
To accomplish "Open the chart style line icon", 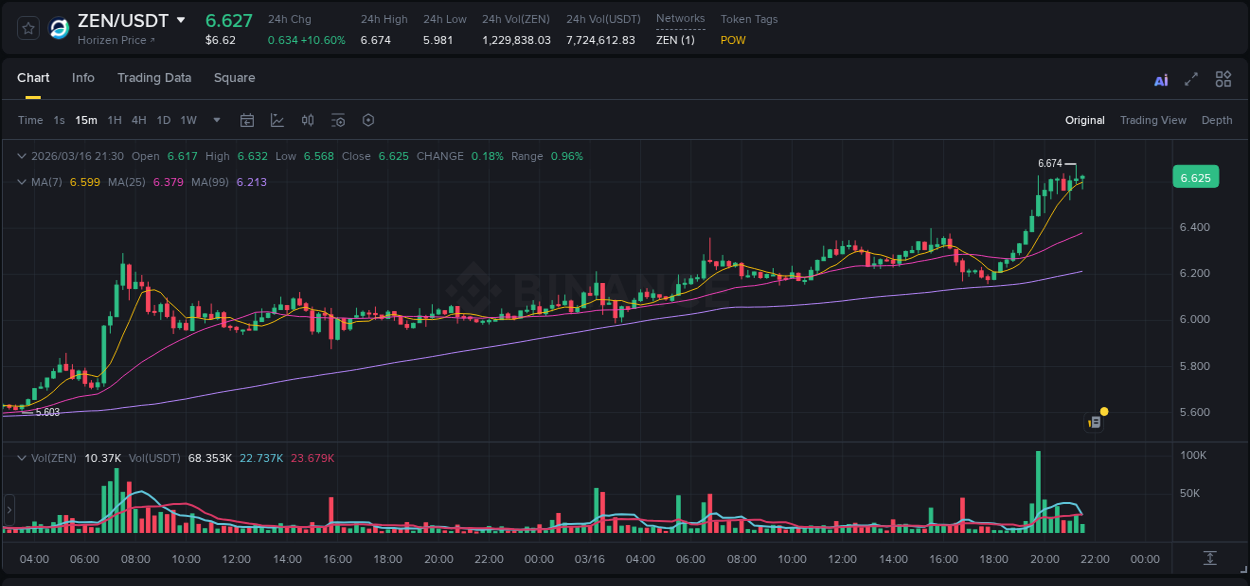I will click(x=277, y=120).
